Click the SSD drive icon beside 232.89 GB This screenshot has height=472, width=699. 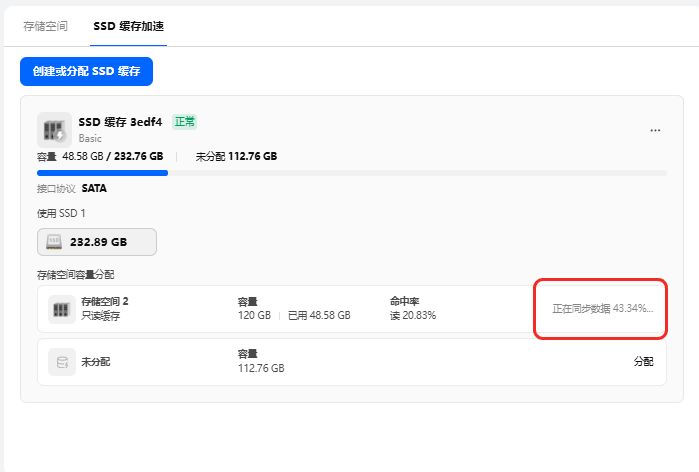[x=54, y=242]
